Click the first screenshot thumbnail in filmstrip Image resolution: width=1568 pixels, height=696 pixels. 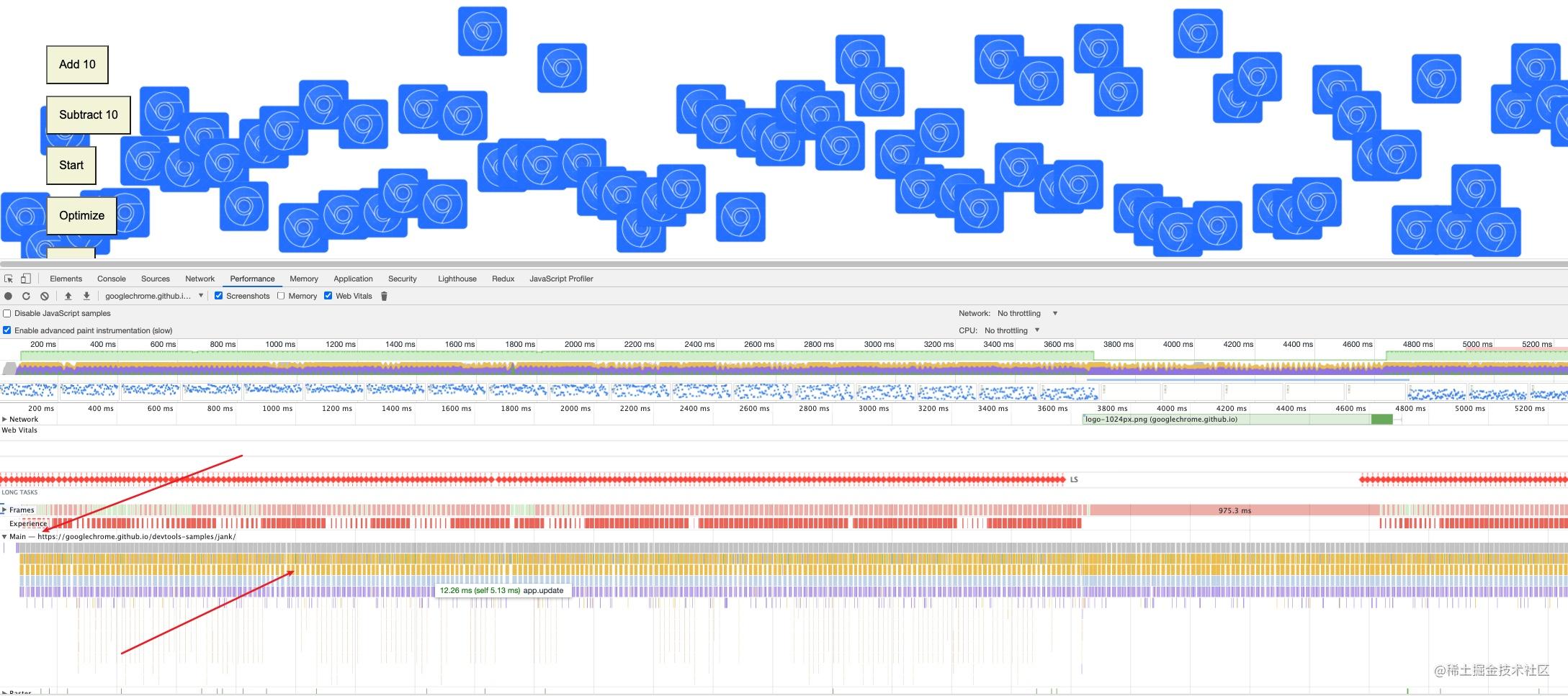pyautogui.click(x=30, y=392)
